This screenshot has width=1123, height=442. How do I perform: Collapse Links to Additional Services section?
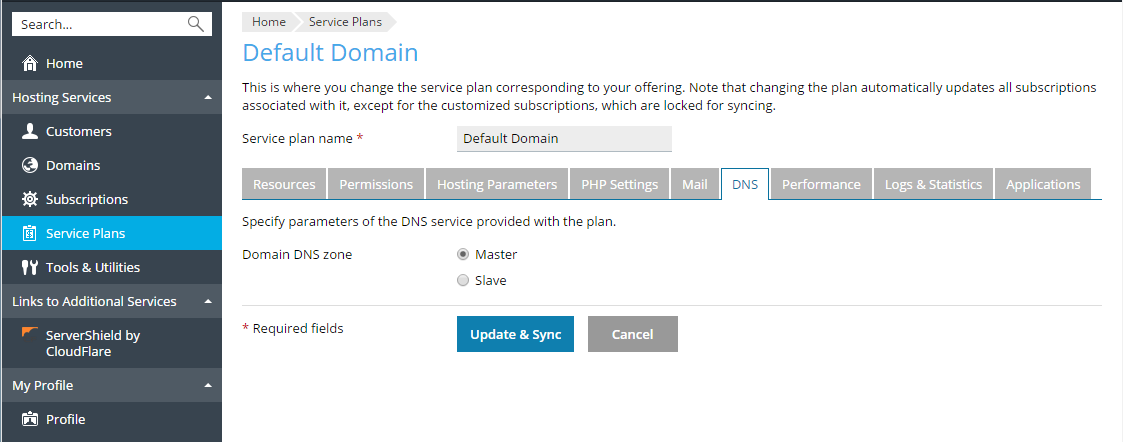(207, 302)
